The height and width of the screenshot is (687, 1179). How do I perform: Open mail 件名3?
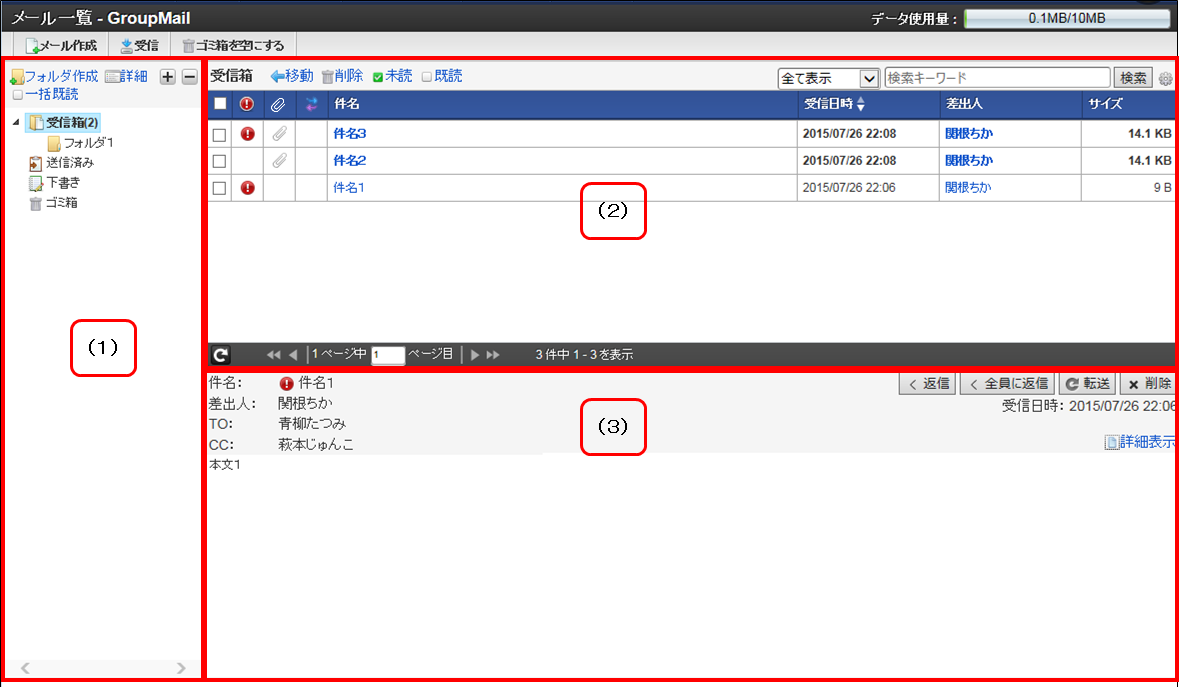coord(350,134)
